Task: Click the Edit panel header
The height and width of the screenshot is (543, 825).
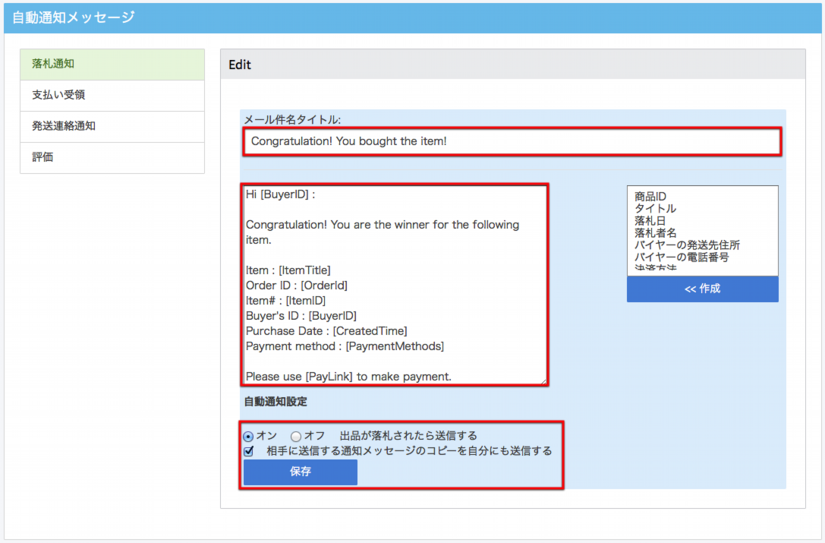Action: [x=512, y=64]
